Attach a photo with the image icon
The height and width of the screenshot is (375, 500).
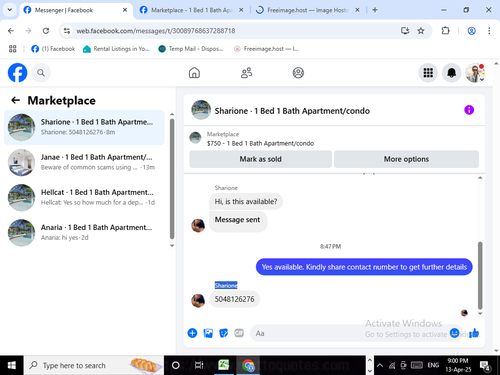click(x=208, y=333)
